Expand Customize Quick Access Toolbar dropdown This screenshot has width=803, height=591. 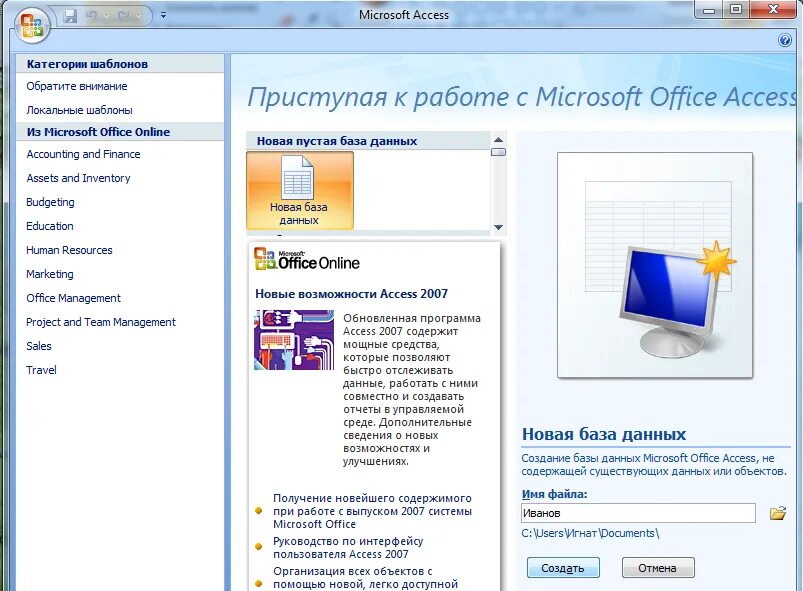pos(163,16)
